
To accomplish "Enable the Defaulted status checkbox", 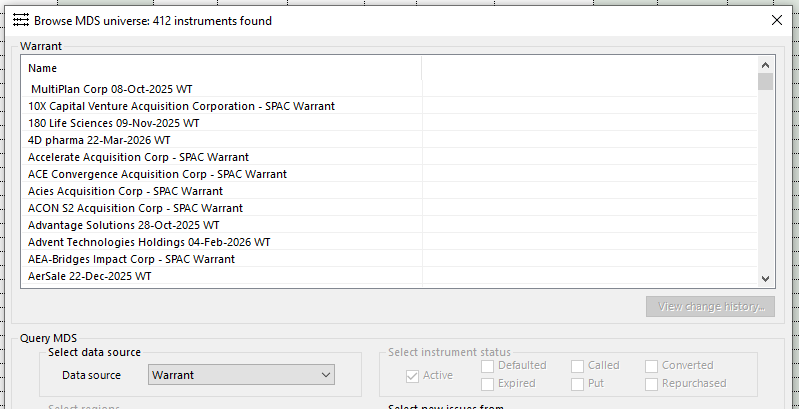I will (x=488, y=366).
